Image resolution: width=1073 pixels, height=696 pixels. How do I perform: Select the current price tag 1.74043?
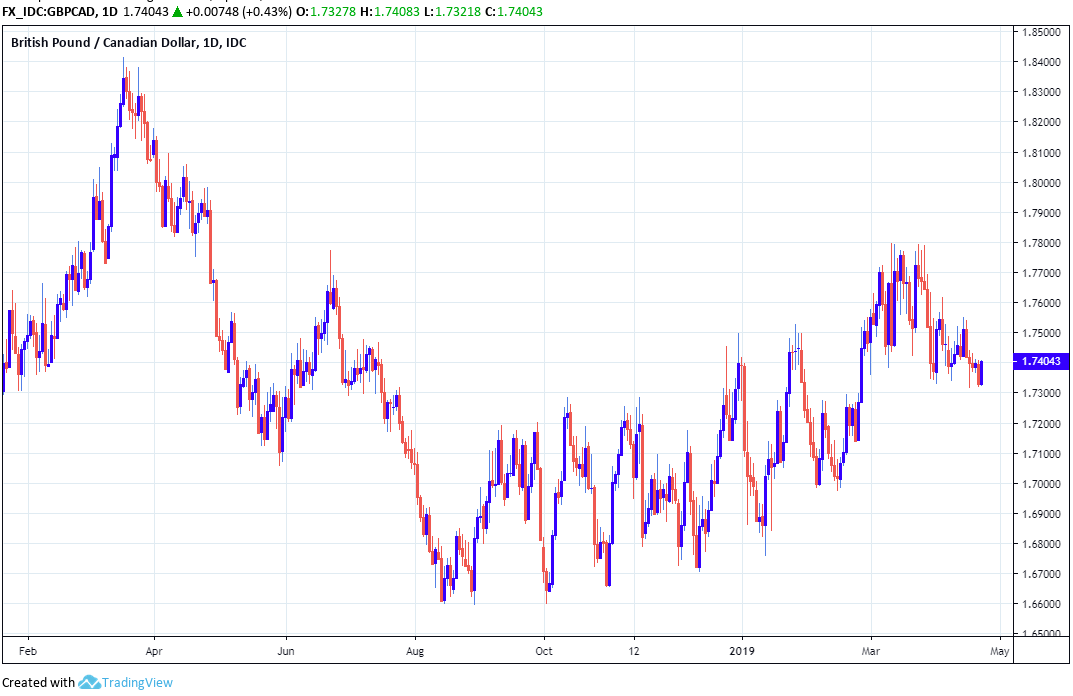point(1041,361)
